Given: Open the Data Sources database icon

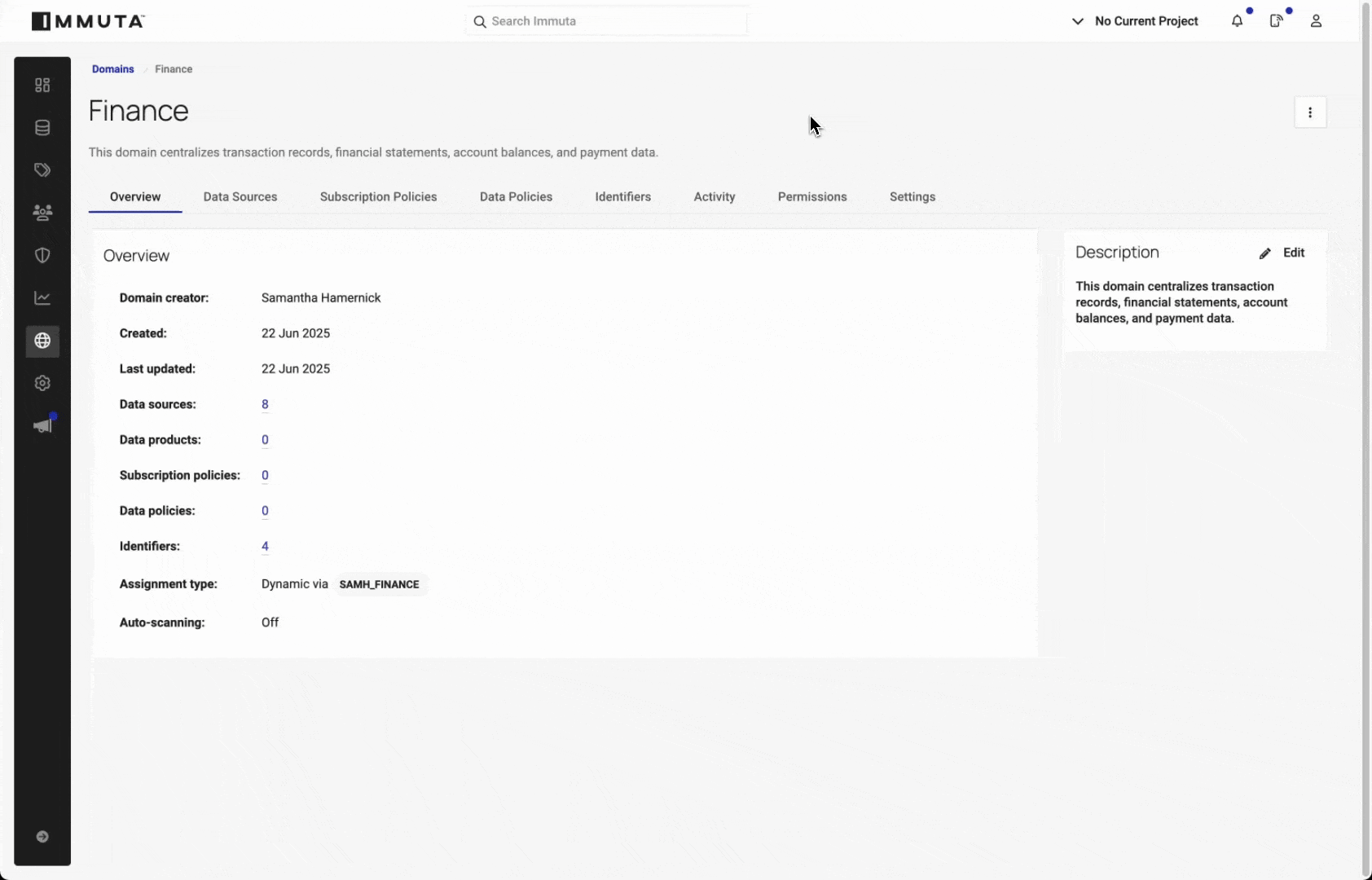Looking at the screenshot, I should coord(42,128).
